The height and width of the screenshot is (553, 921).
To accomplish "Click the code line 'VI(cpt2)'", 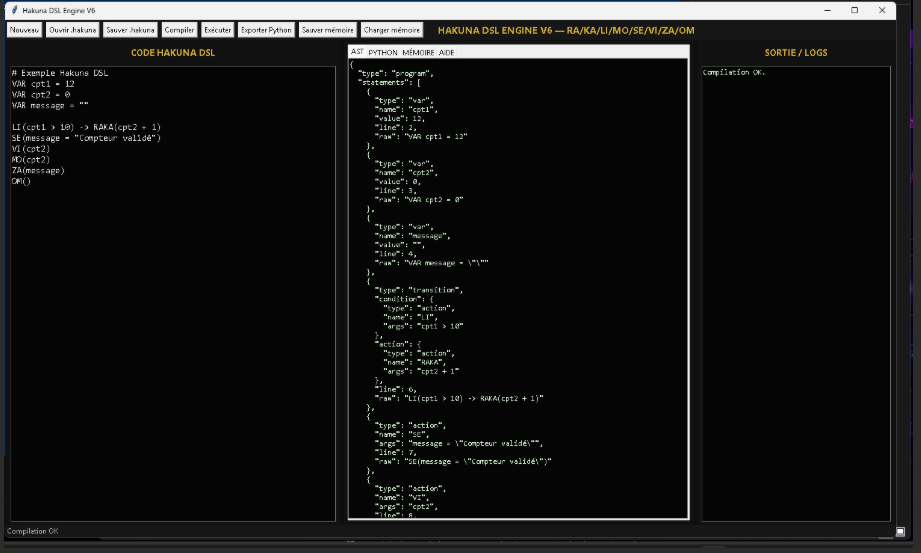I will [31, 149].
